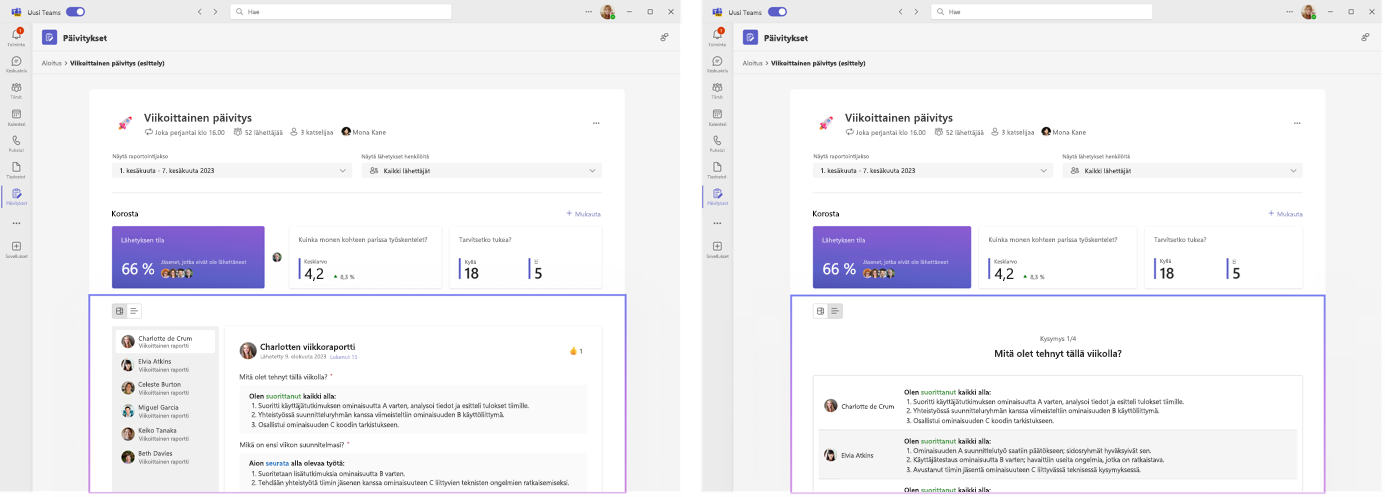Open Tiedostot in left window sidebar
Screen dimensions: 1385x497
click(16, 169)
